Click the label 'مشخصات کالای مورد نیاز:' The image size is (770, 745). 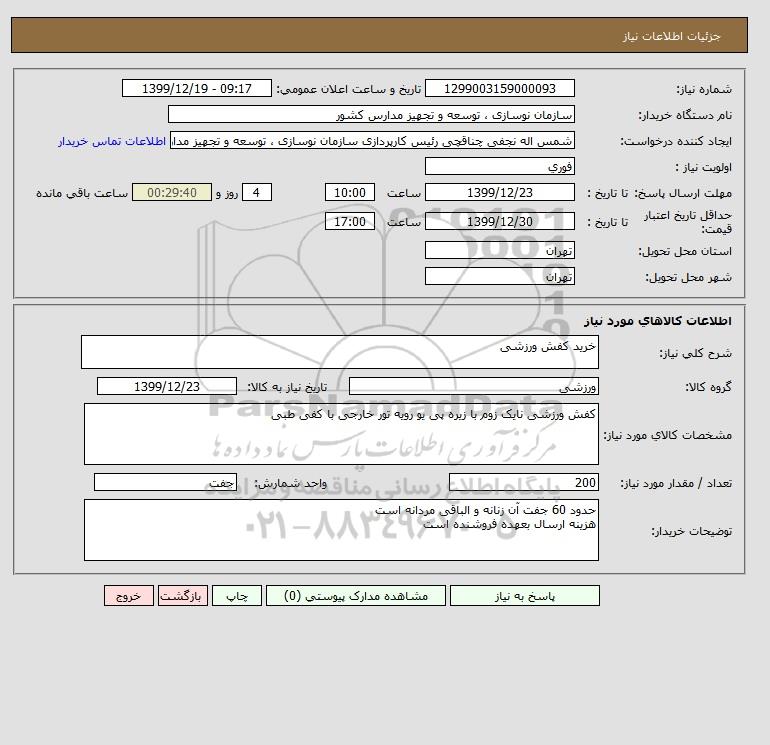(x=667, y=435)
